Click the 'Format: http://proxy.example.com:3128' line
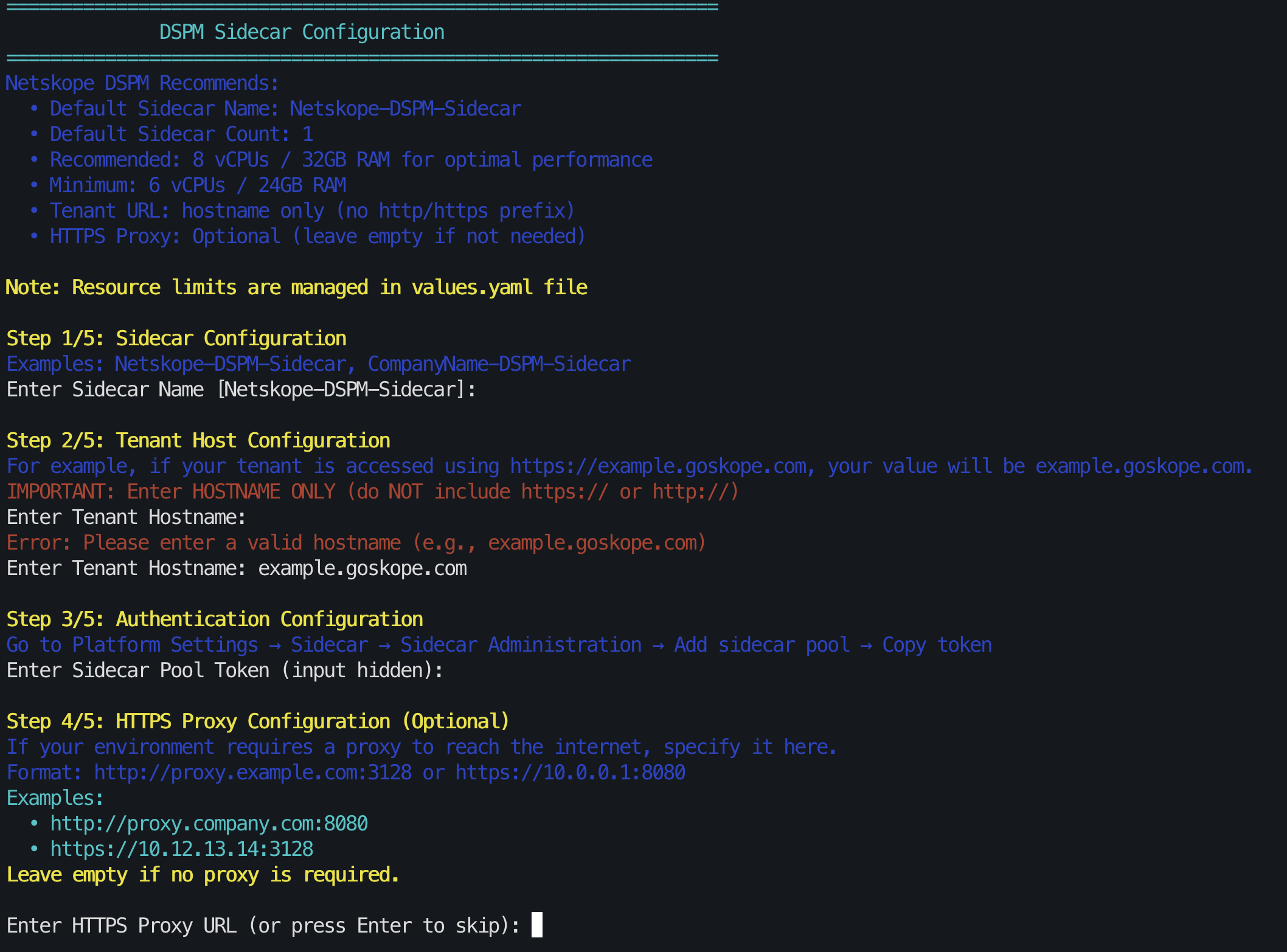 coord(345,772)
